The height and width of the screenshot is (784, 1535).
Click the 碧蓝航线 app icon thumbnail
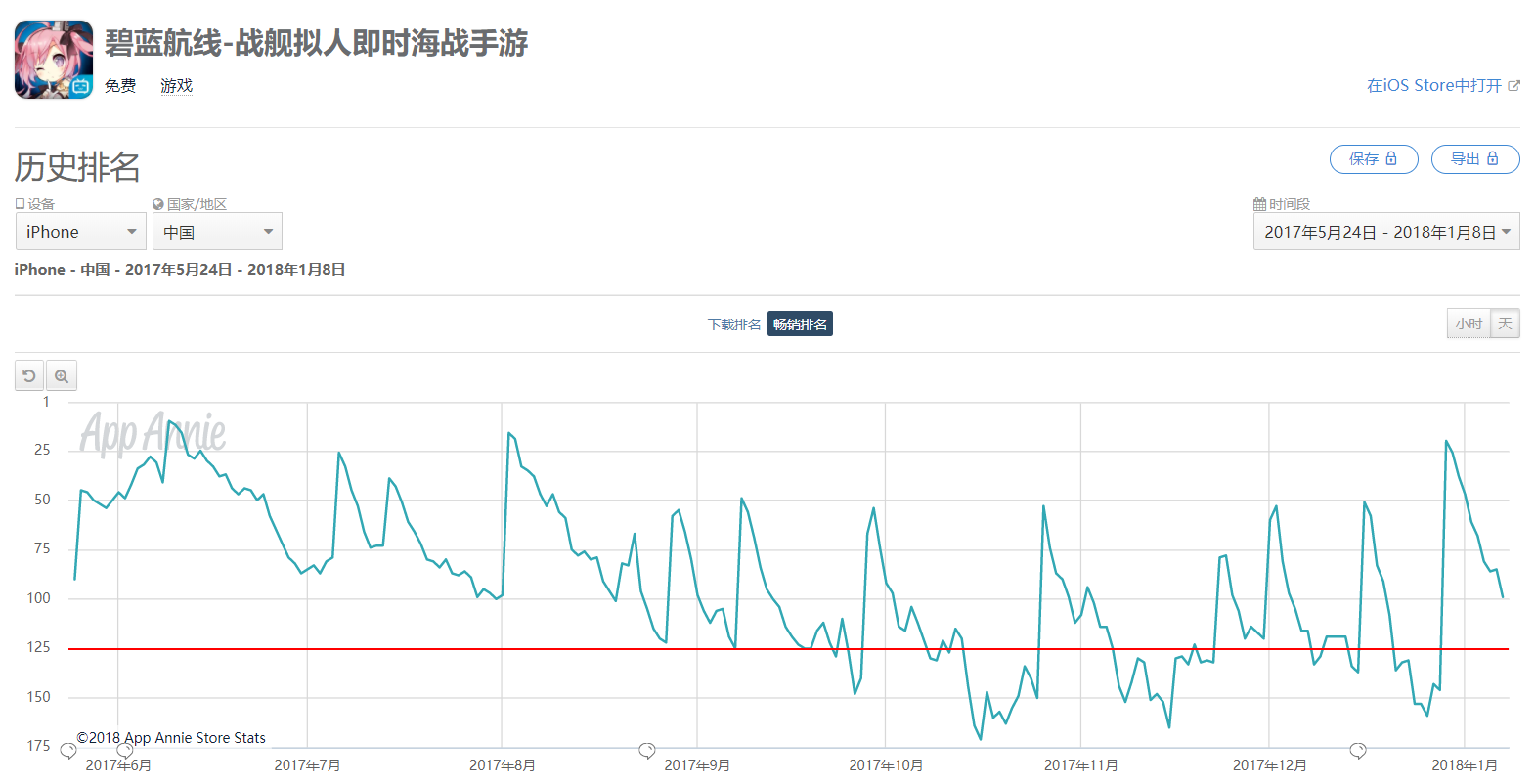click(54, 60)
